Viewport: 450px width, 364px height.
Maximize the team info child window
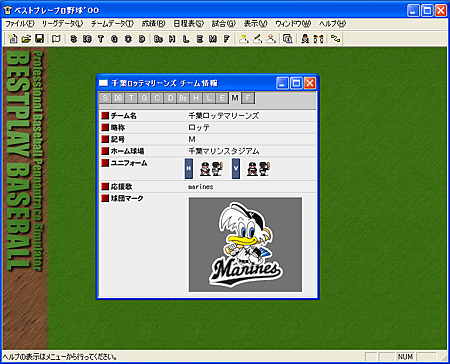(296, 83)
